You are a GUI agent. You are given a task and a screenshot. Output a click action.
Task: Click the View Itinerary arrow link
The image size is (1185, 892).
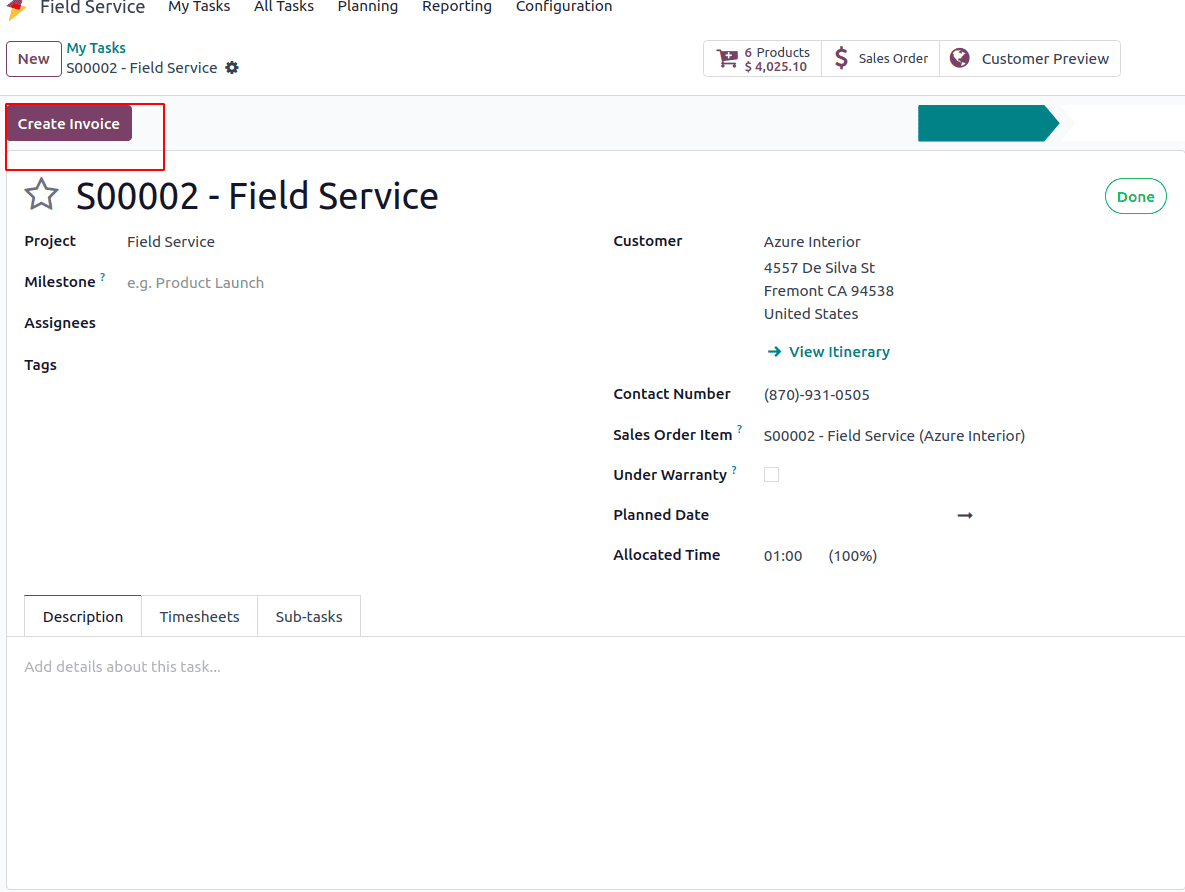pos(828,352)
